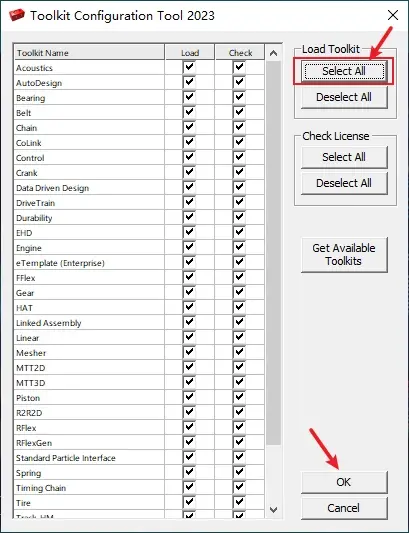This screenshot has height=533, width=409.
Task: Confirm configuration with the OK button
Action: coord(344,482)
